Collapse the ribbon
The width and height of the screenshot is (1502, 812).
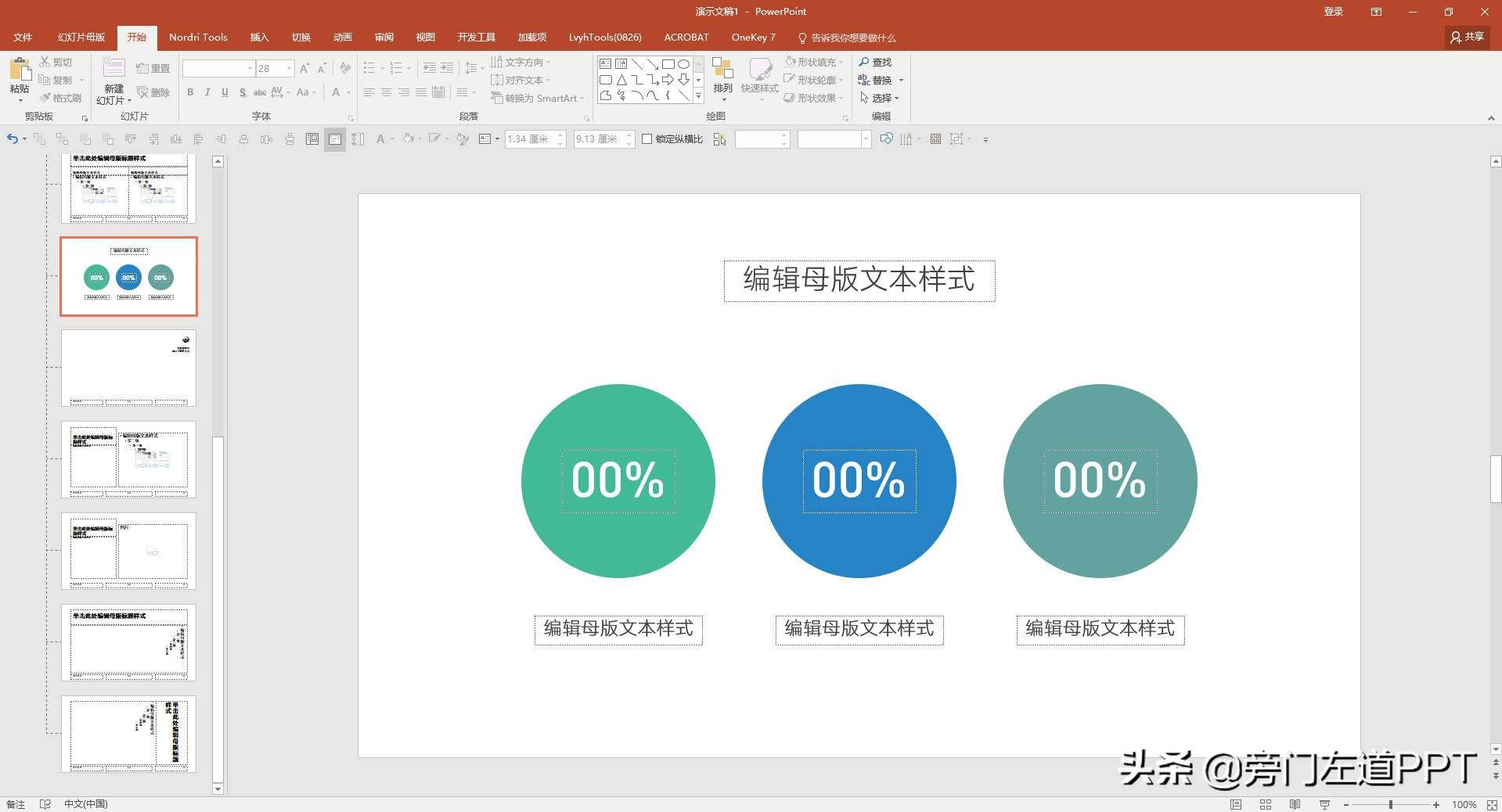pyautogui.click(x=1491, y=118)
